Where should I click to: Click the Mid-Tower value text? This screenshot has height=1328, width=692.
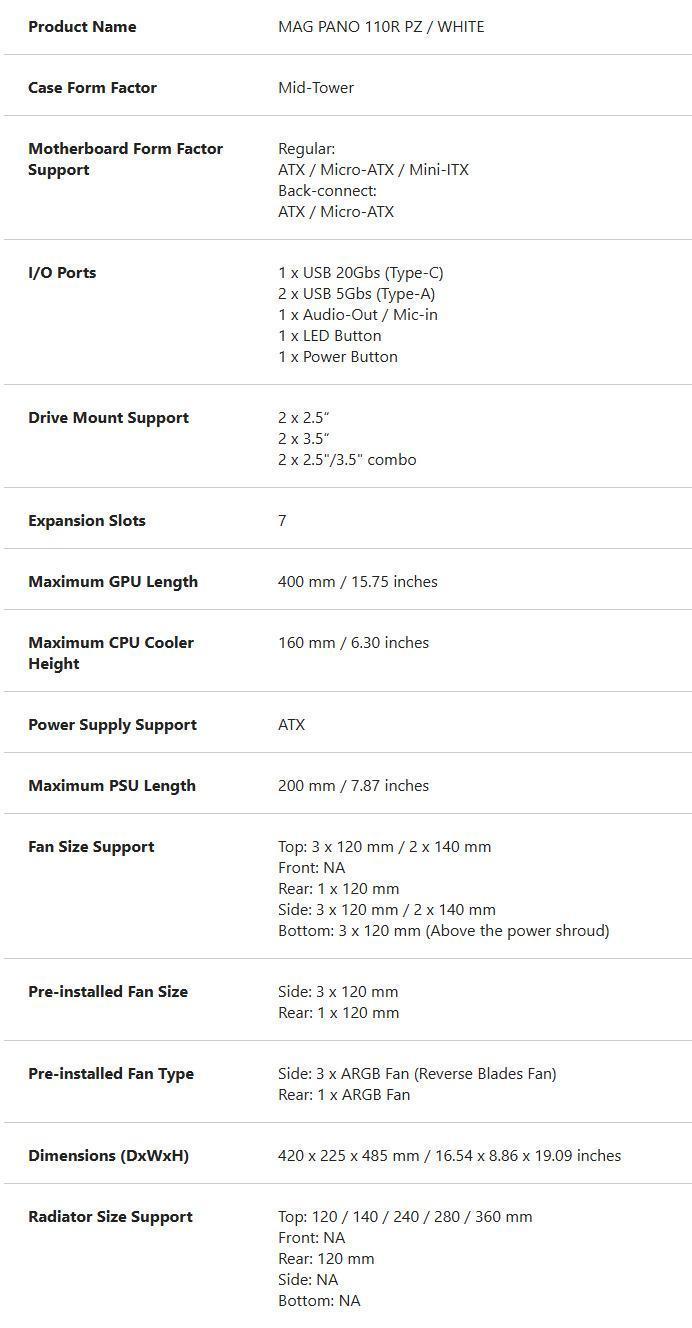coord(316,88)
